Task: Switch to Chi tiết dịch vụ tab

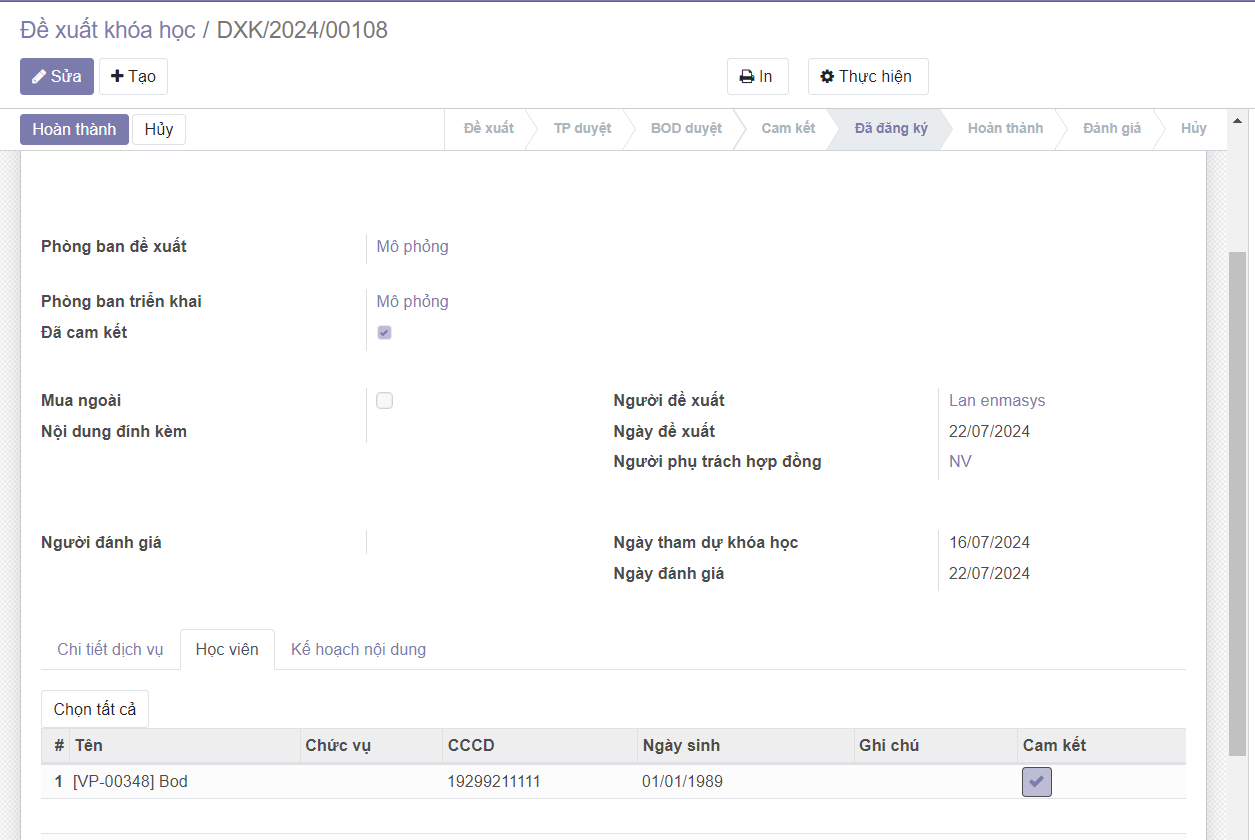Action: [110, 650]
